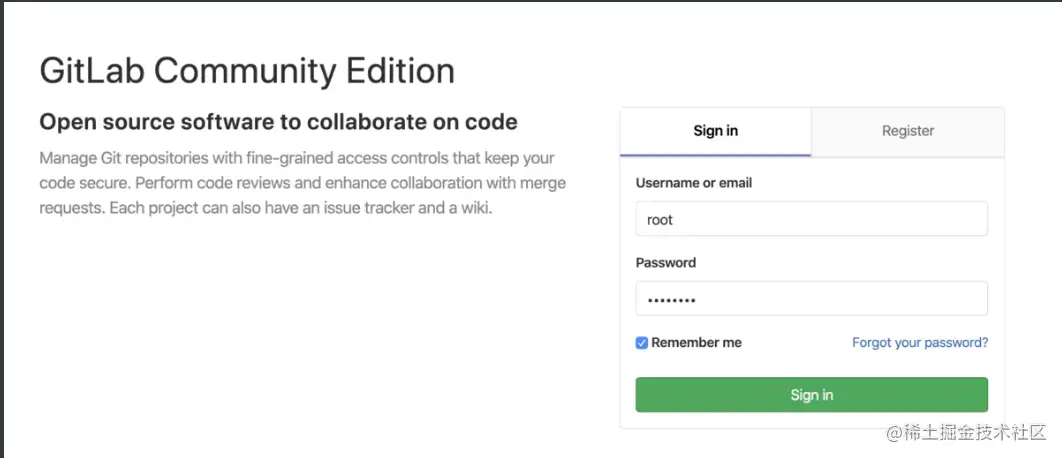
Task: Click the line starting code secure
Action: point(302,184)
